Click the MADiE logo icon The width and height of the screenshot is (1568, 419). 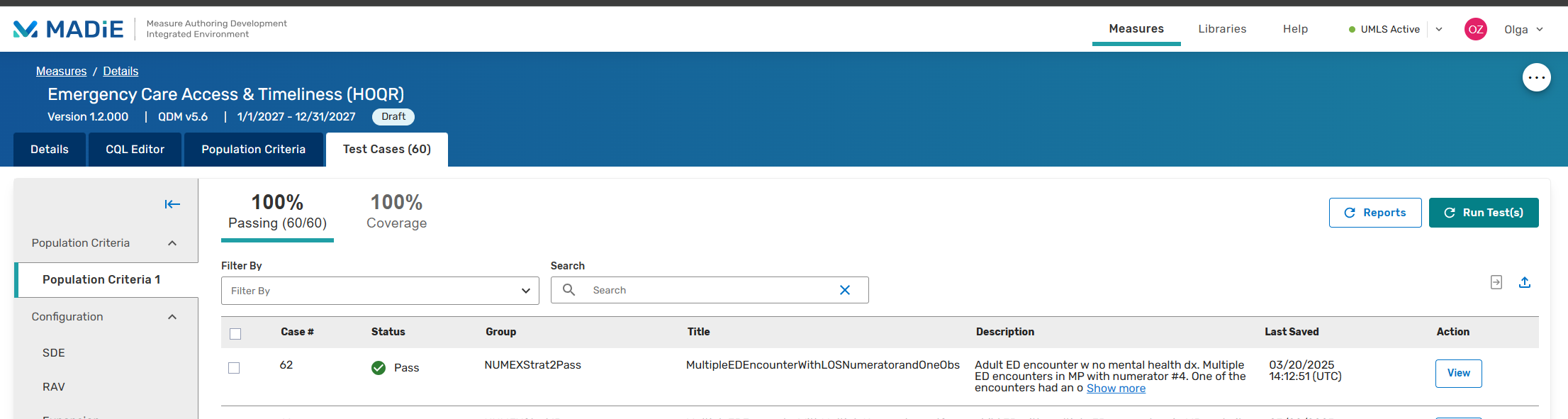point(26,29)
